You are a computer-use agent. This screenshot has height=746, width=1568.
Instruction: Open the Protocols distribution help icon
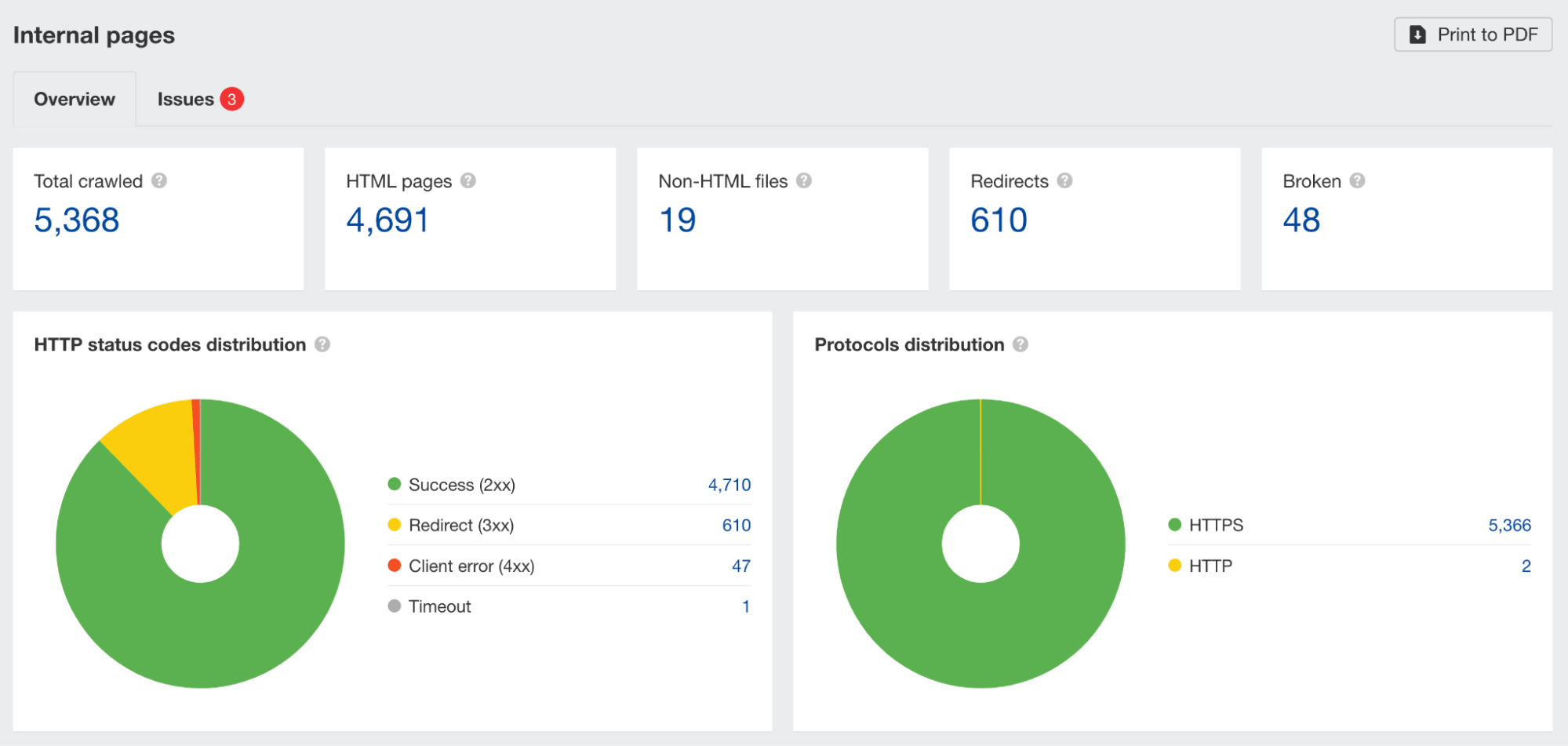tap(1020, 344)
